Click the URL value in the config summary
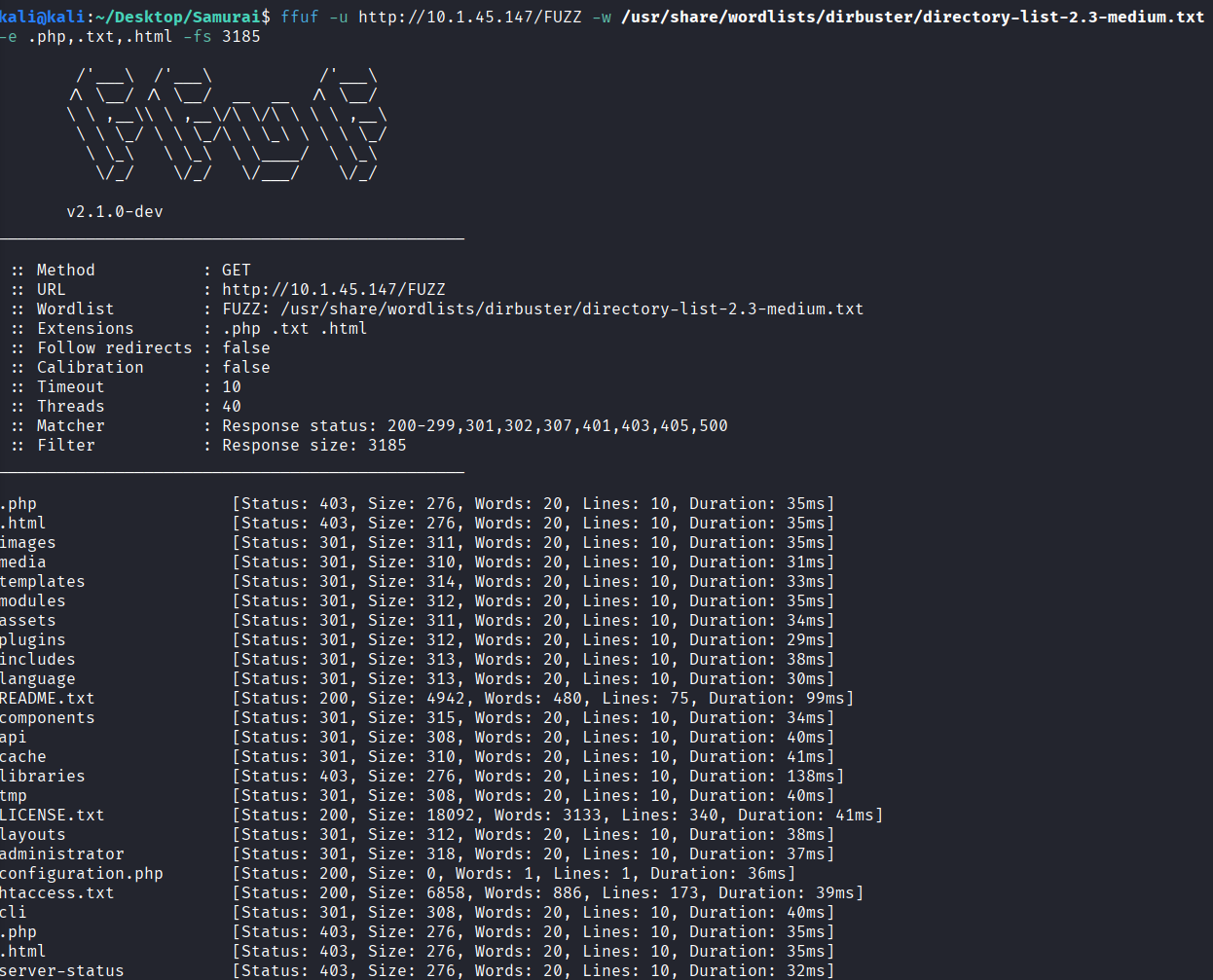Viewport: 1213px width, 980px height. click(333, 289)
